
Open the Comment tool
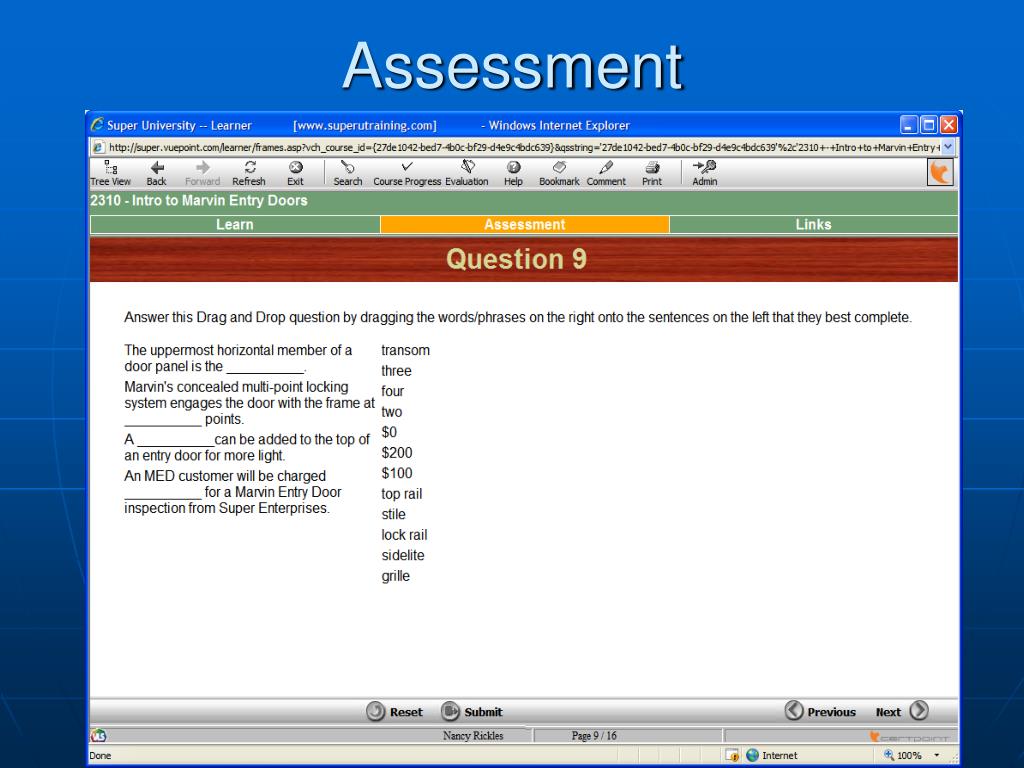[606, 174]
